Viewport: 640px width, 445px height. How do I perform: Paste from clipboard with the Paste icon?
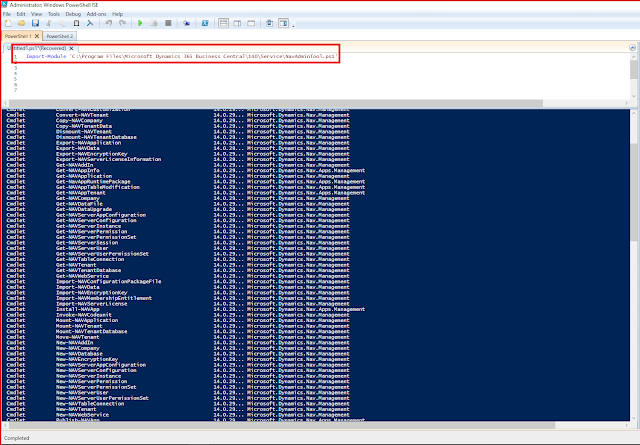click(x=76, y=23)
